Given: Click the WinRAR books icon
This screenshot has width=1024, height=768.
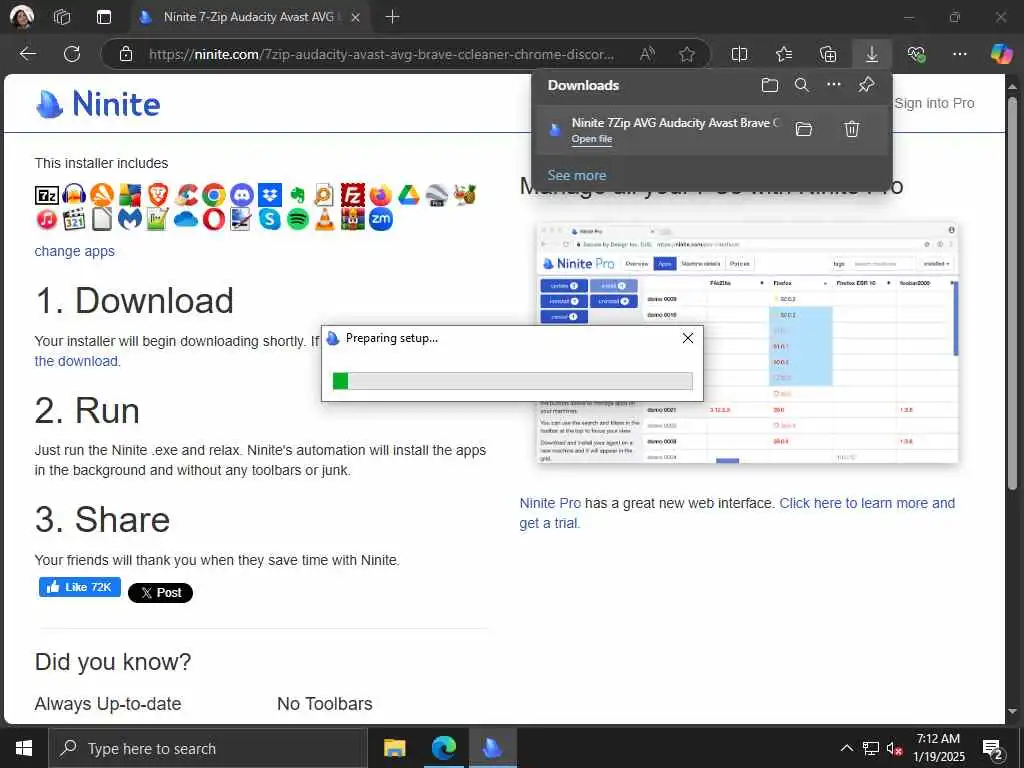Looking at the screenshot, I should point(353,219).
